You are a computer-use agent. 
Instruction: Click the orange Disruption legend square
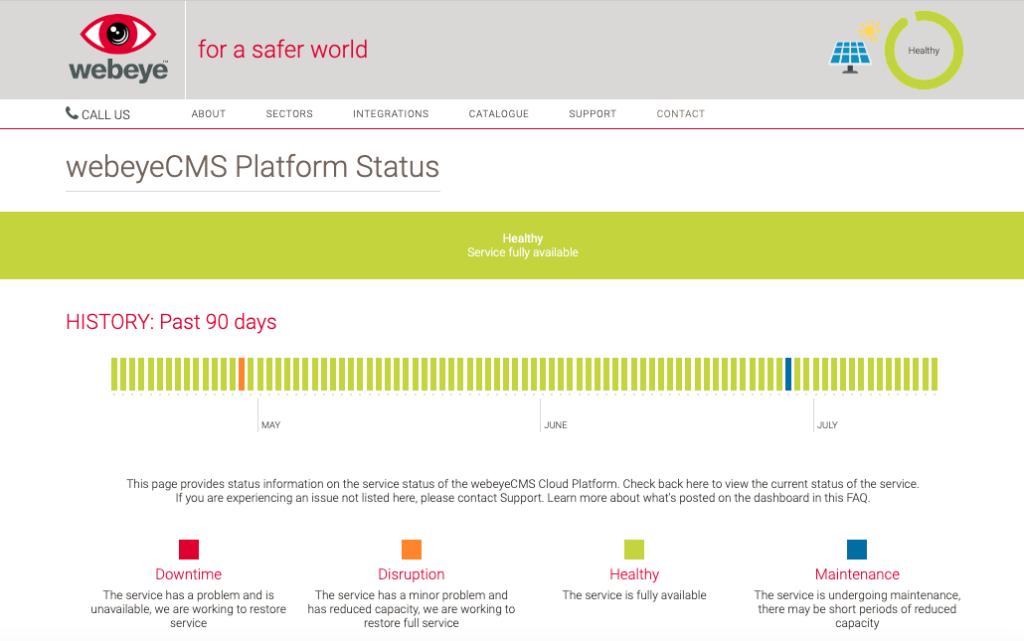(411, 549)
